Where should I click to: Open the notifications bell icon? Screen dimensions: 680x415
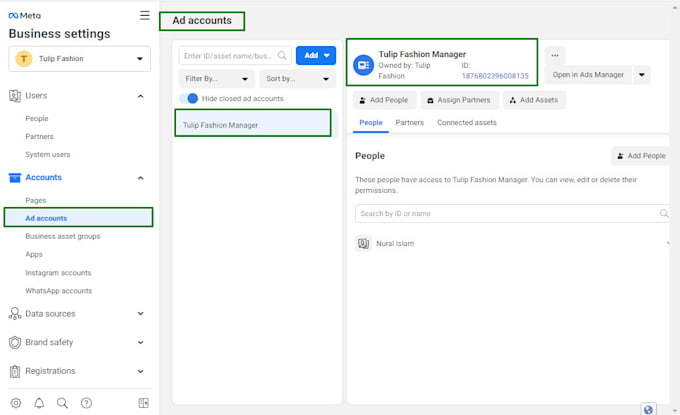click(39, 403)
